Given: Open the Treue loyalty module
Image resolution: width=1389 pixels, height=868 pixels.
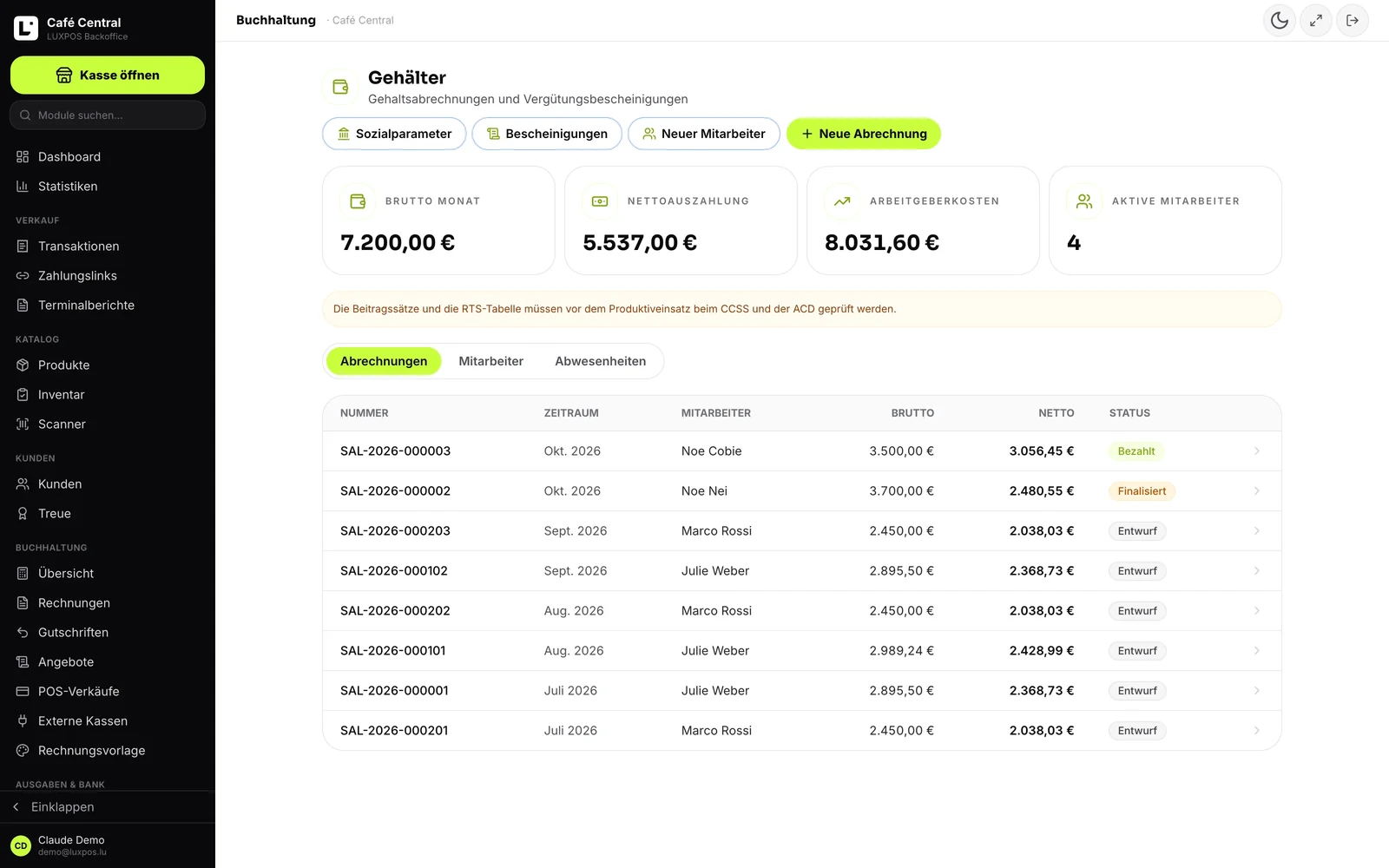Looking at the screenshot, I should click(108, 513).
